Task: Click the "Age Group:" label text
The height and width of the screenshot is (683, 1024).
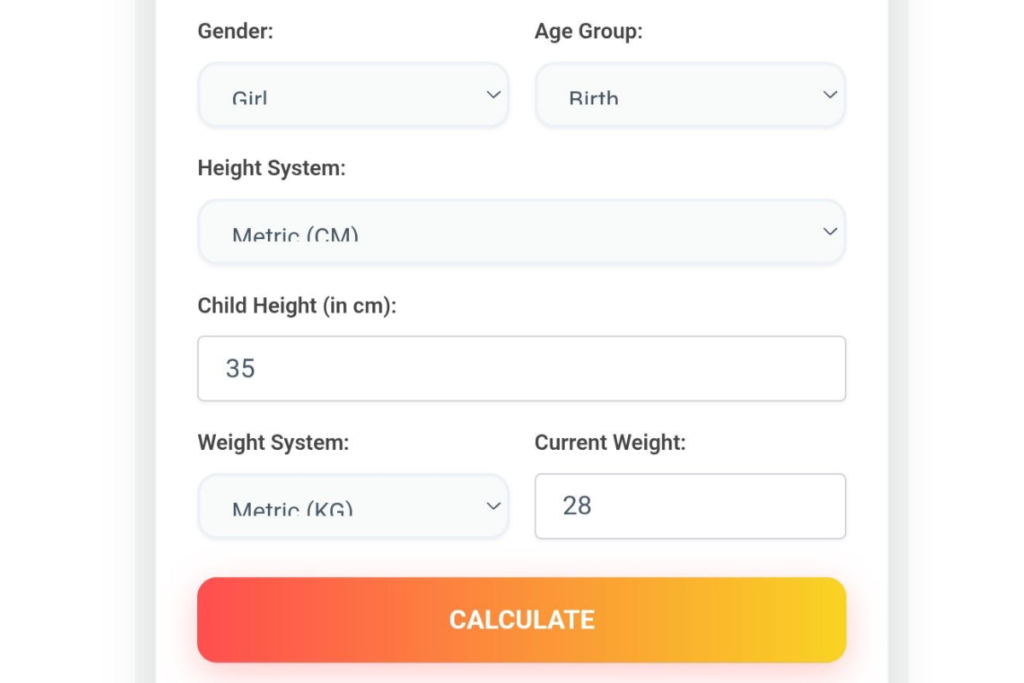Action: click(588, 31)
